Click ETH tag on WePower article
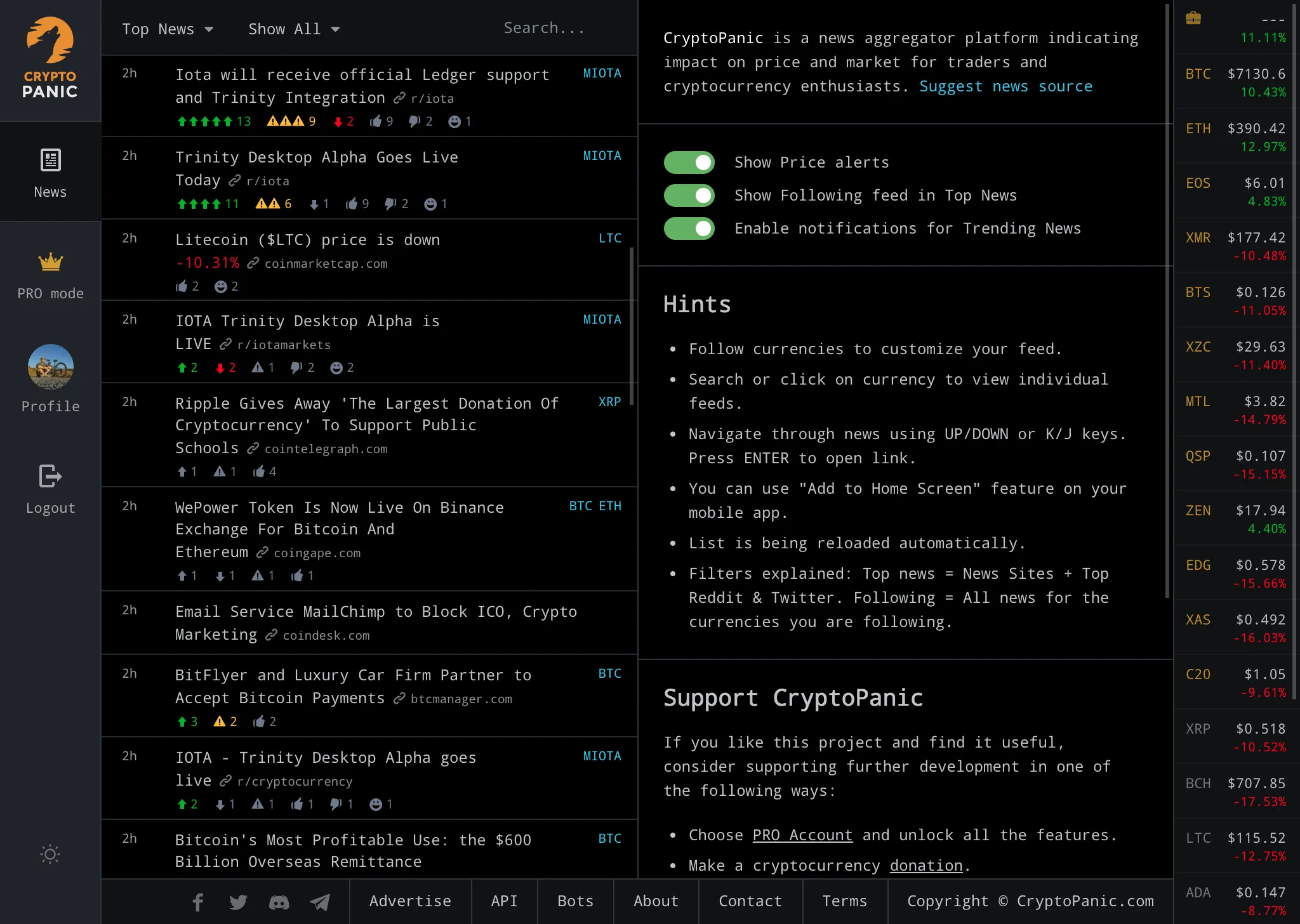 (x=610, y=506)
